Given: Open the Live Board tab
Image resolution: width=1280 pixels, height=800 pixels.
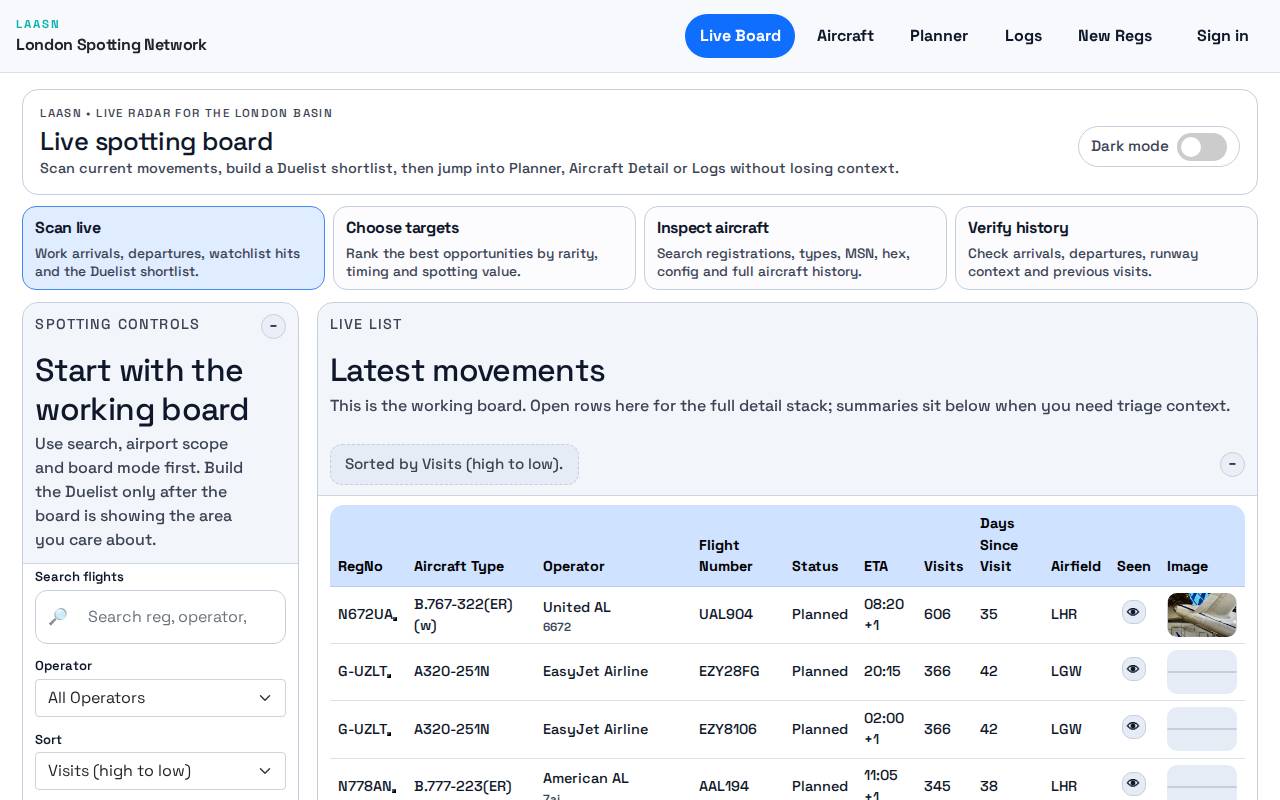Looking at the screenshot, I should pos(740,36).
